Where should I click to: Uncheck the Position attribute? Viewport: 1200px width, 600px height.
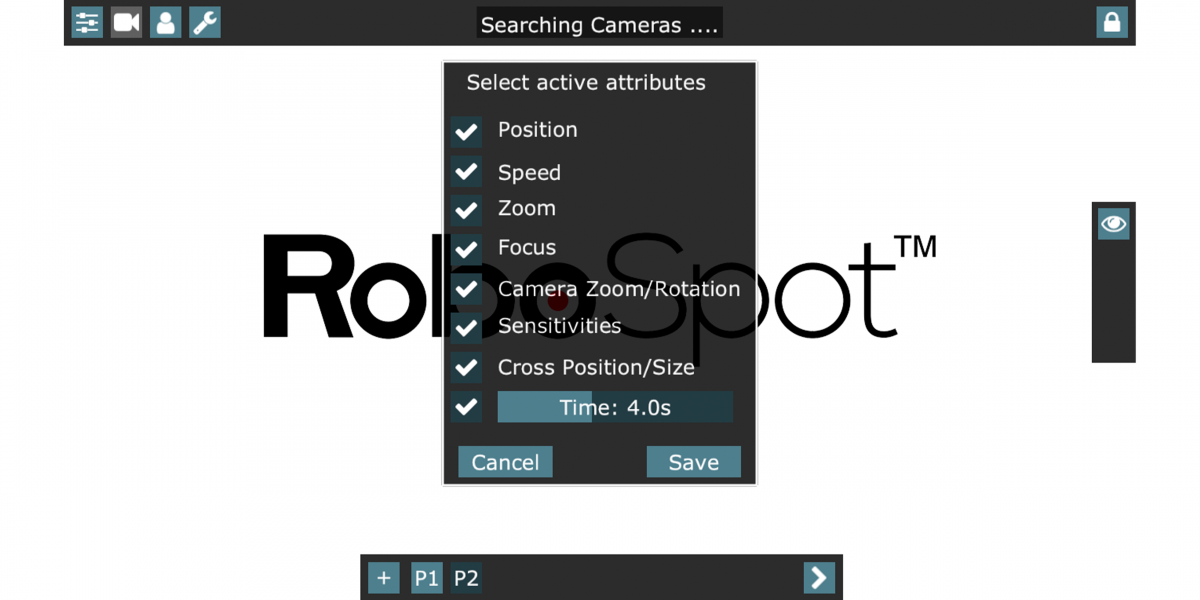point(466,131)
